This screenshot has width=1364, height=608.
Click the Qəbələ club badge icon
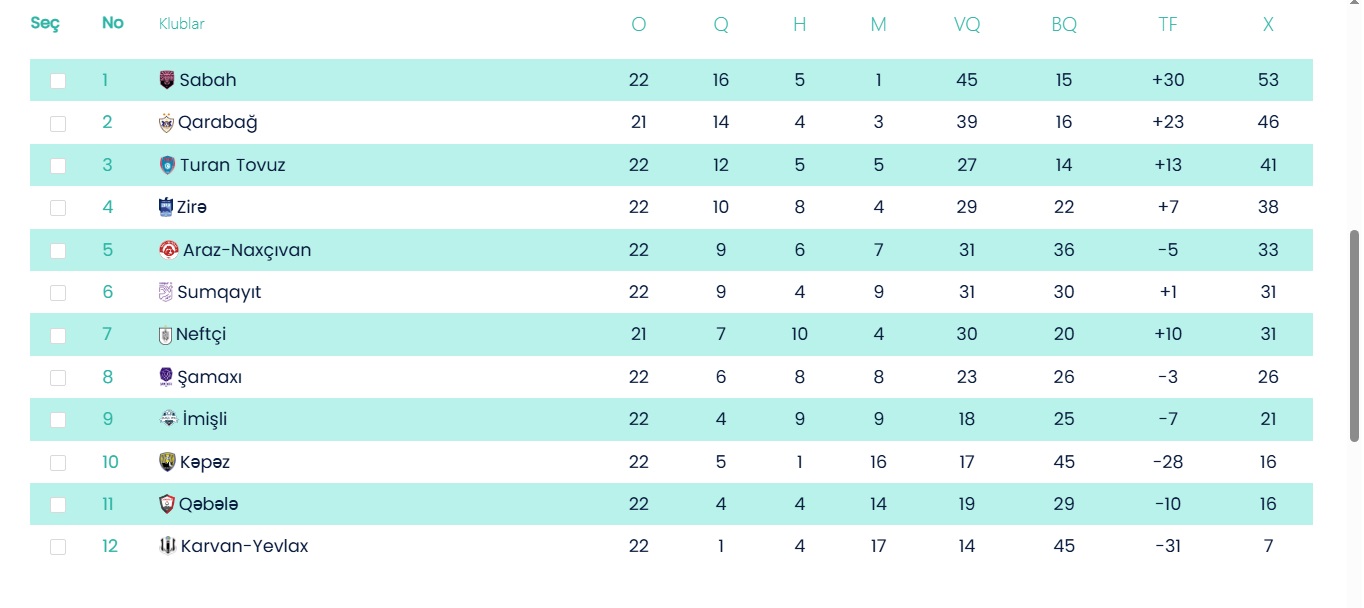pos(167,504)
